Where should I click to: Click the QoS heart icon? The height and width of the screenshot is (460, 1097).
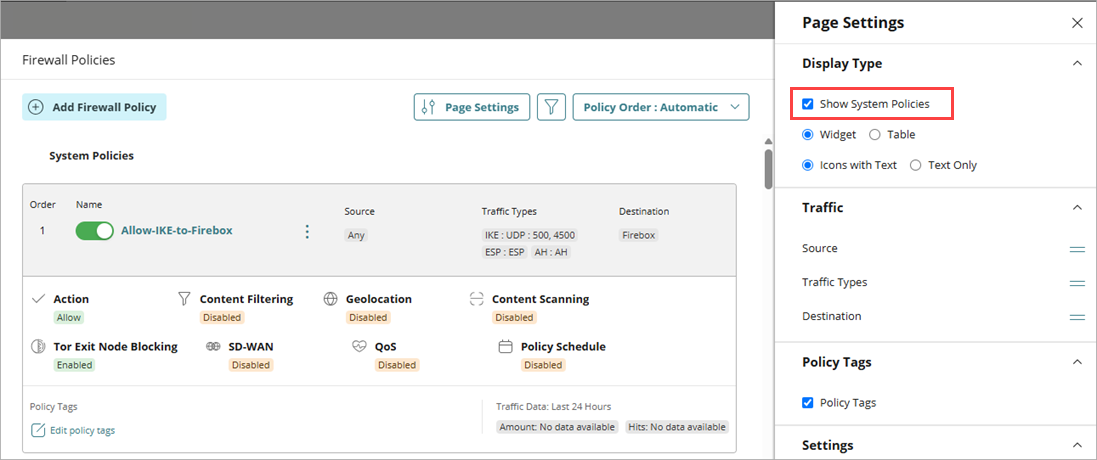[x=360, y=347]
